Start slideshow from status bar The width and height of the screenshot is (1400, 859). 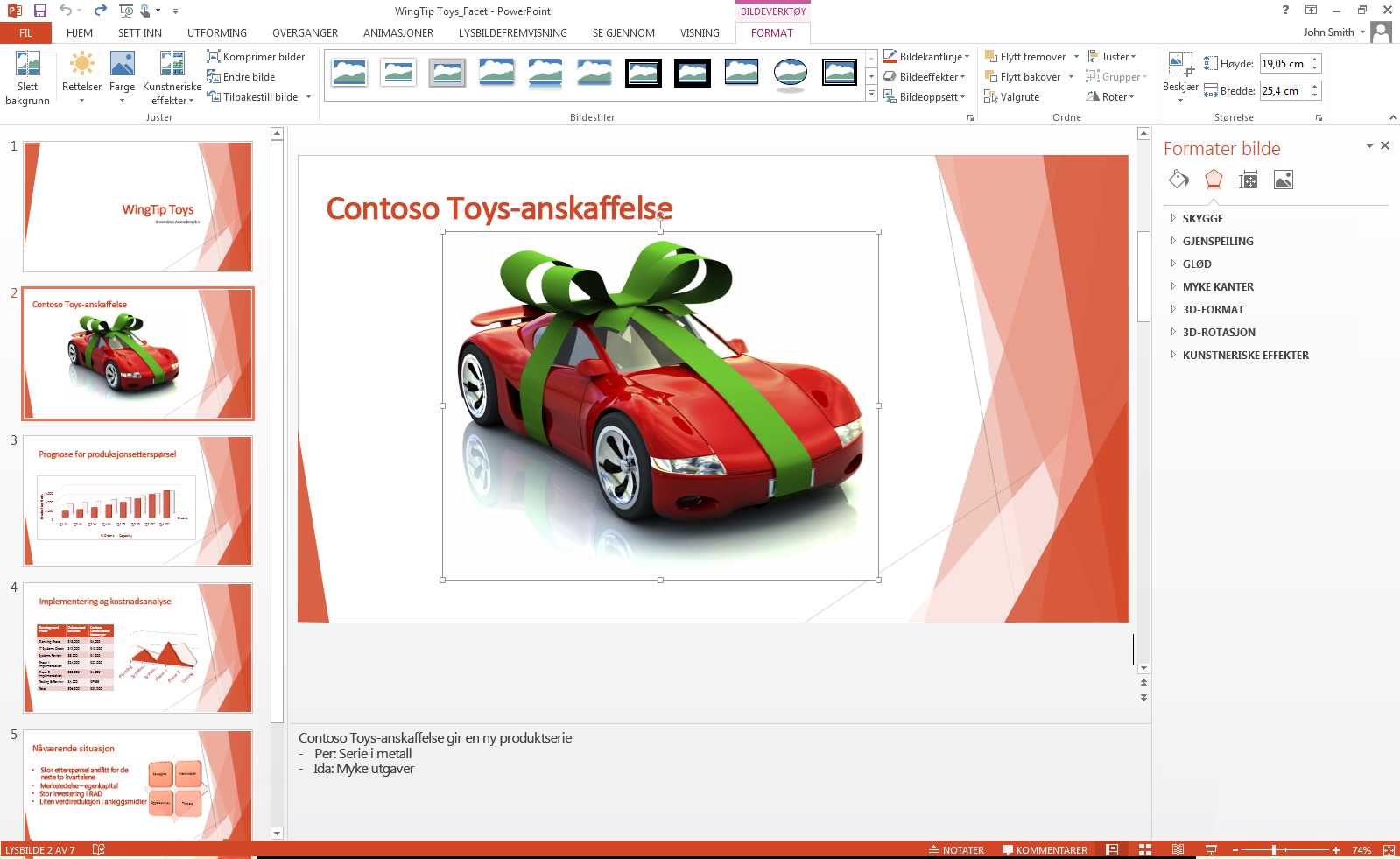[x=1212, y=850]
